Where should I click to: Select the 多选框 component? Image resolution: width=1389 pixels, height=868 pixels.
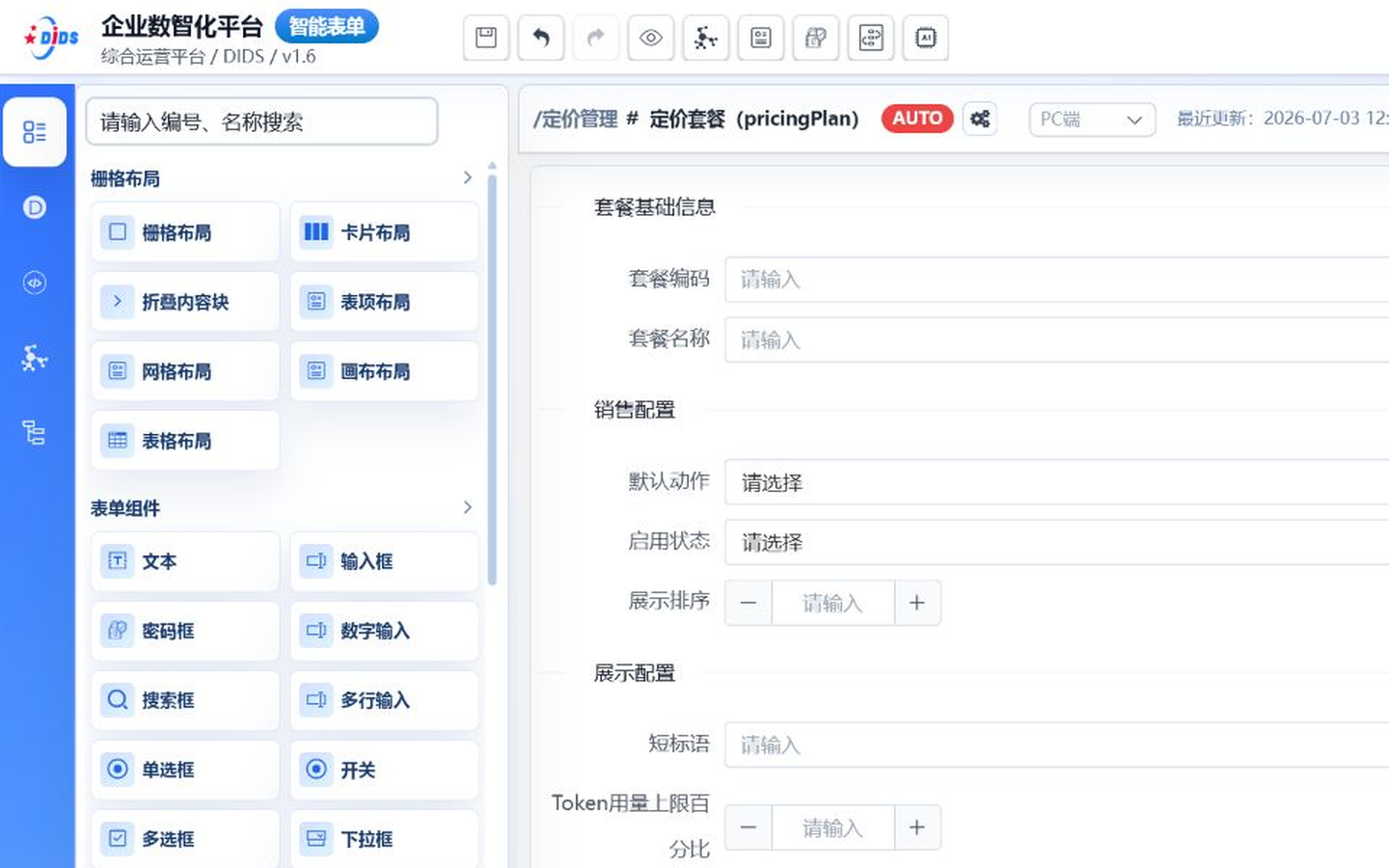[185, 839]
